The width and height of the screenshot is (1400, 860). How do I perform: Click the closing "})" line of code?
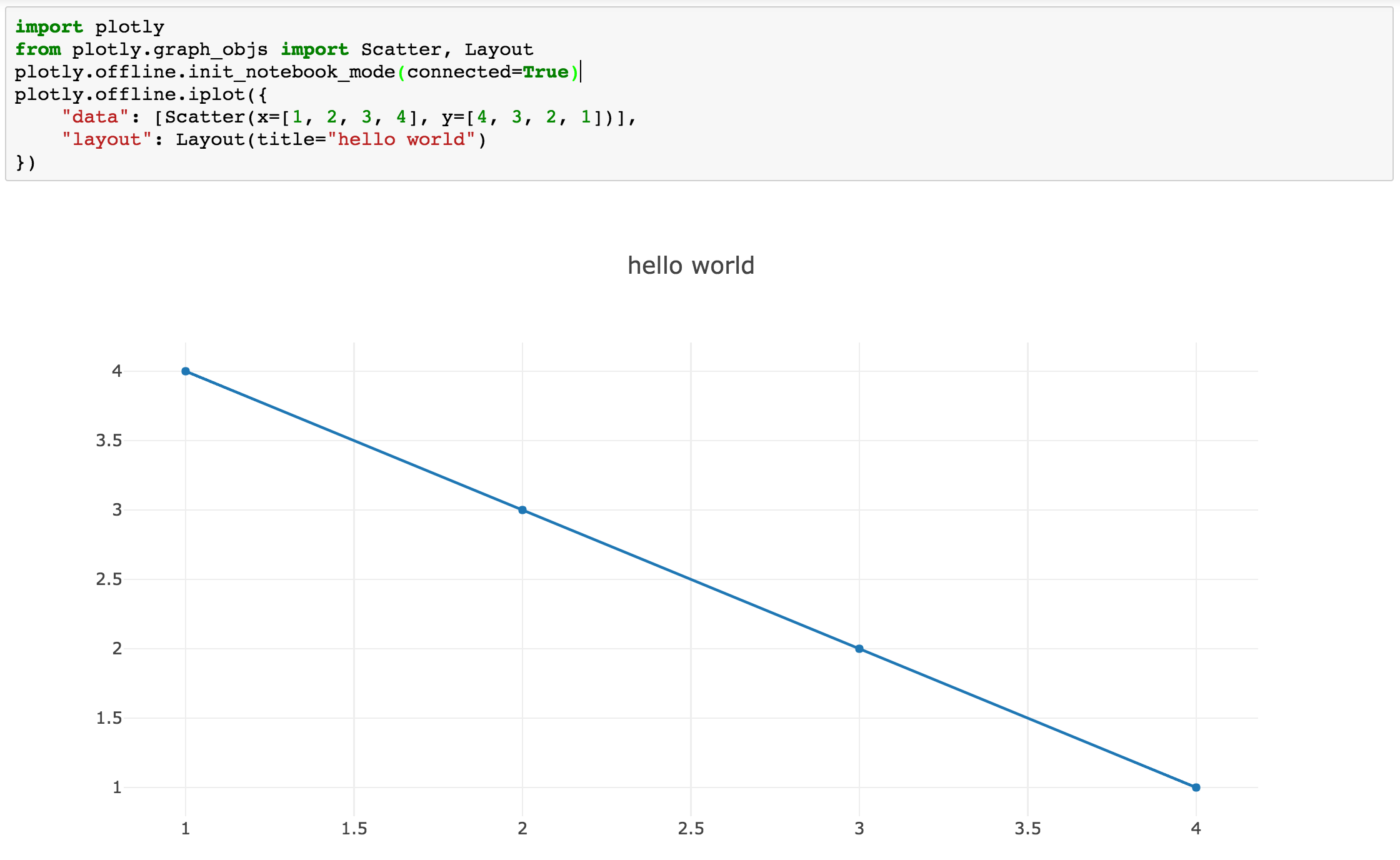tap(26, 162)
